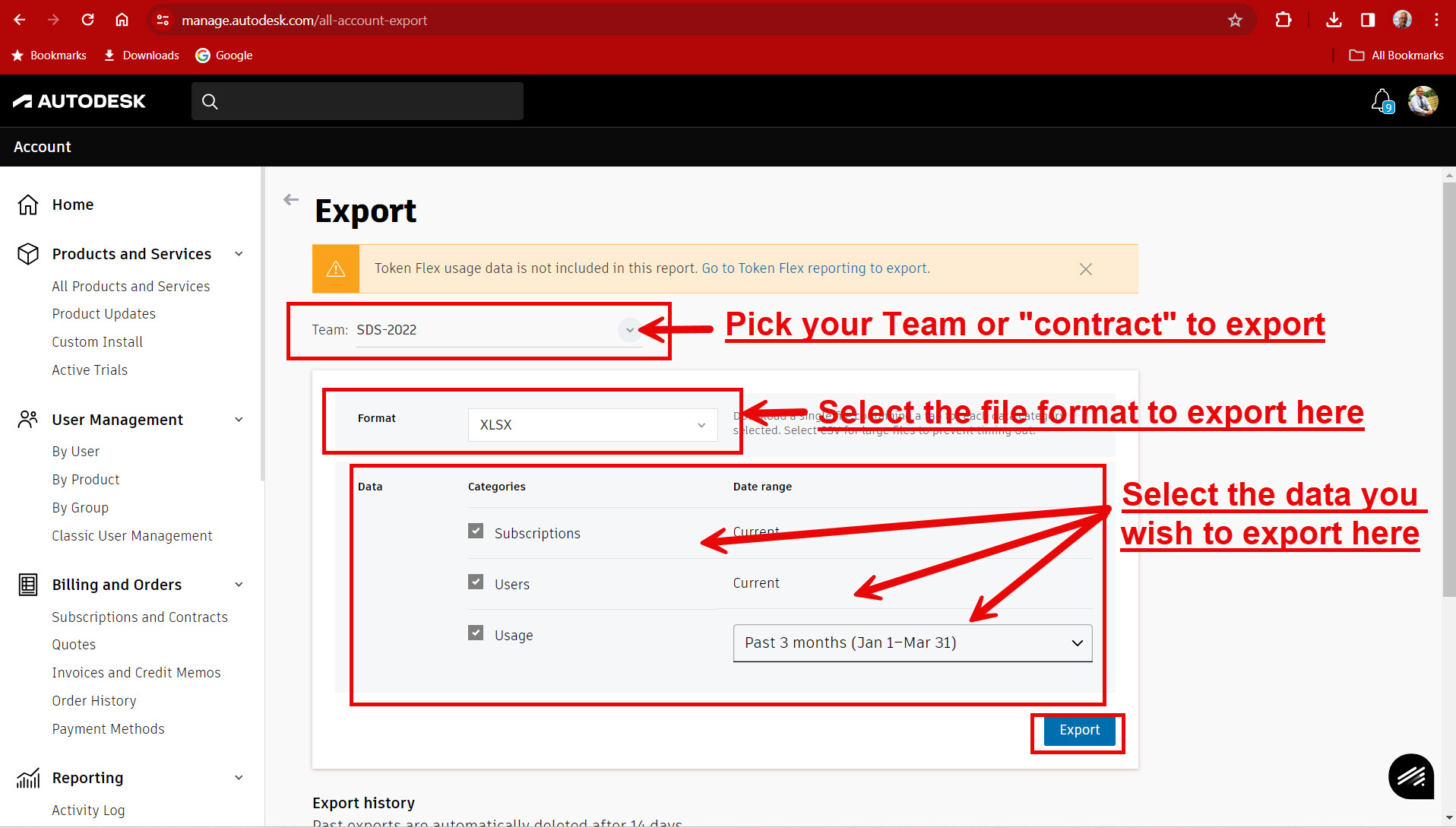Bookmark this page with the star icon

tap(1235, 21)
